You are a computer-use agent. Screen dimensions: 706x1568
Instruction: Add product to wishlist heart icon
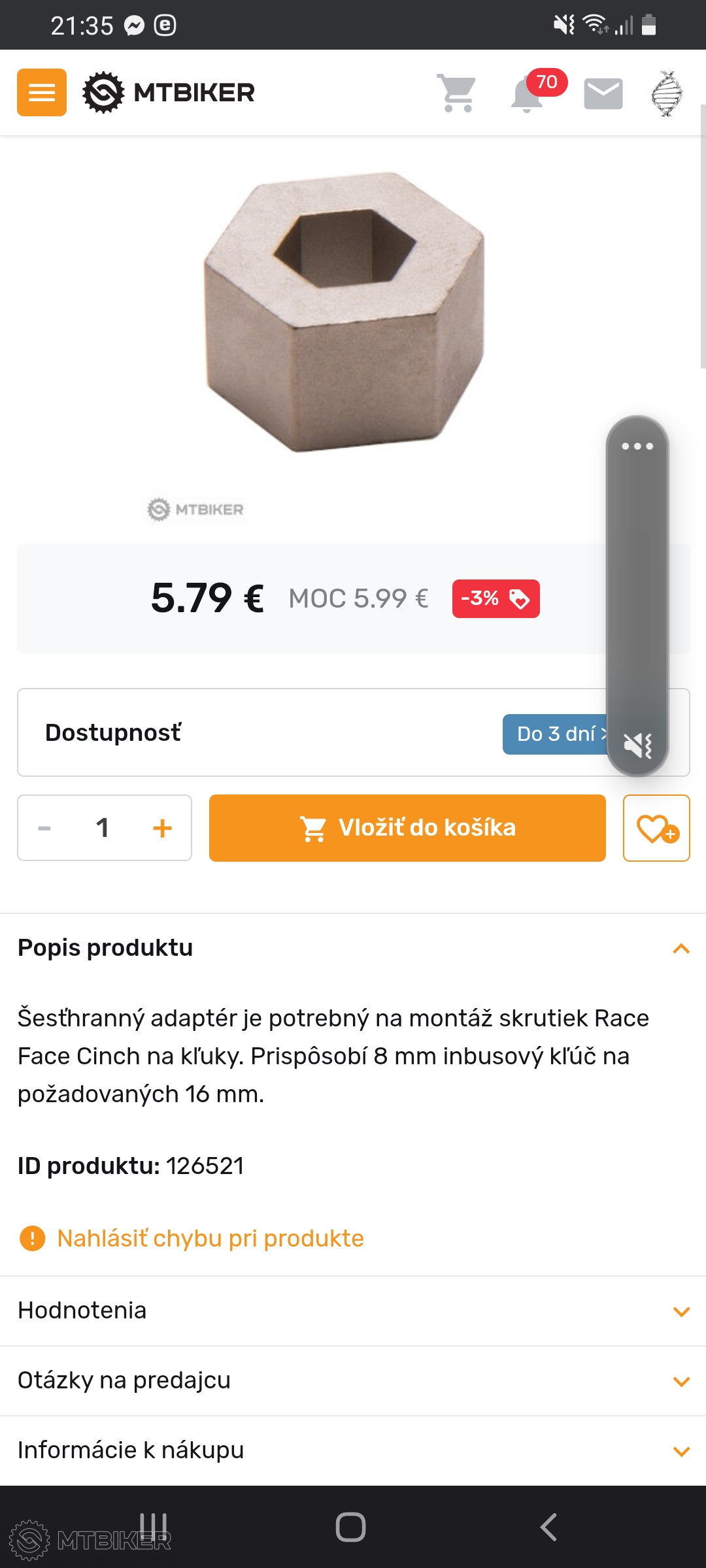click(x=656, y=828)
